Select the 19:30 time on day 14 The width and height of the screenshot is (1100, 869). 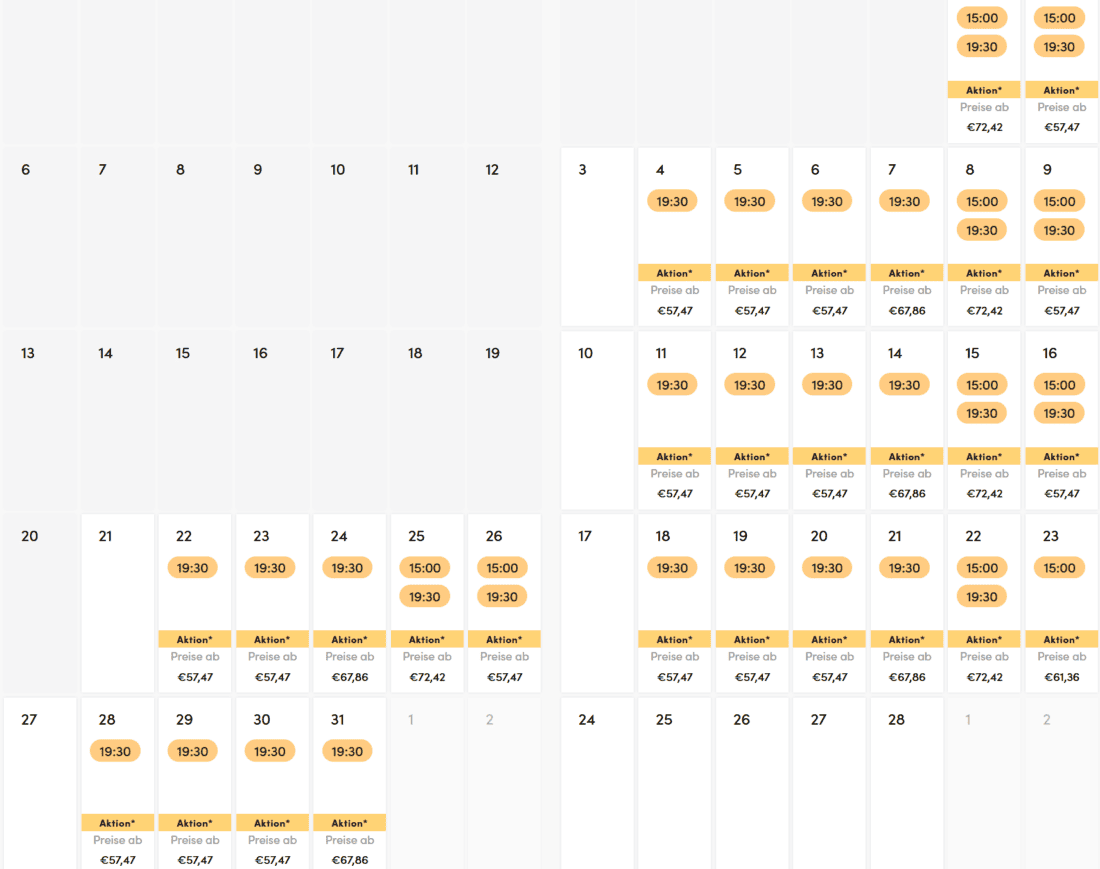click(x=904, y=385)
